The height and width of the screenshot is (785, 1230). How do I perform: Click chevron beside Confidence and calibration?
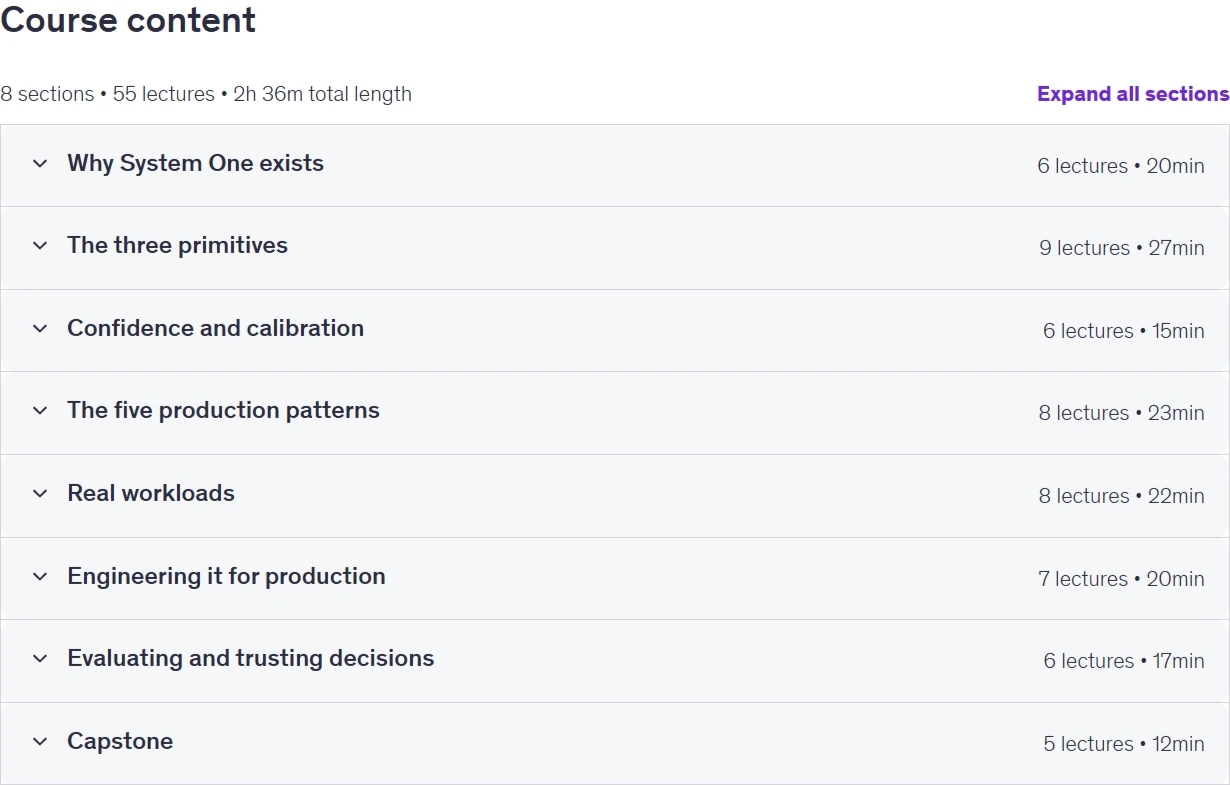coord(40,328)
